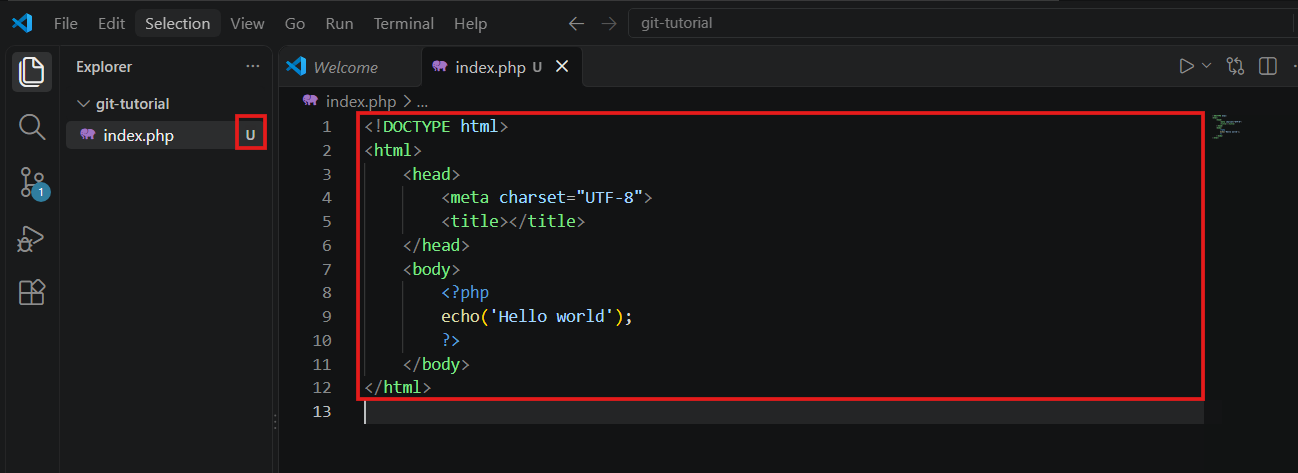Open the Edit menu
This screenshot has width=1298, height=473.
point(112,23)
